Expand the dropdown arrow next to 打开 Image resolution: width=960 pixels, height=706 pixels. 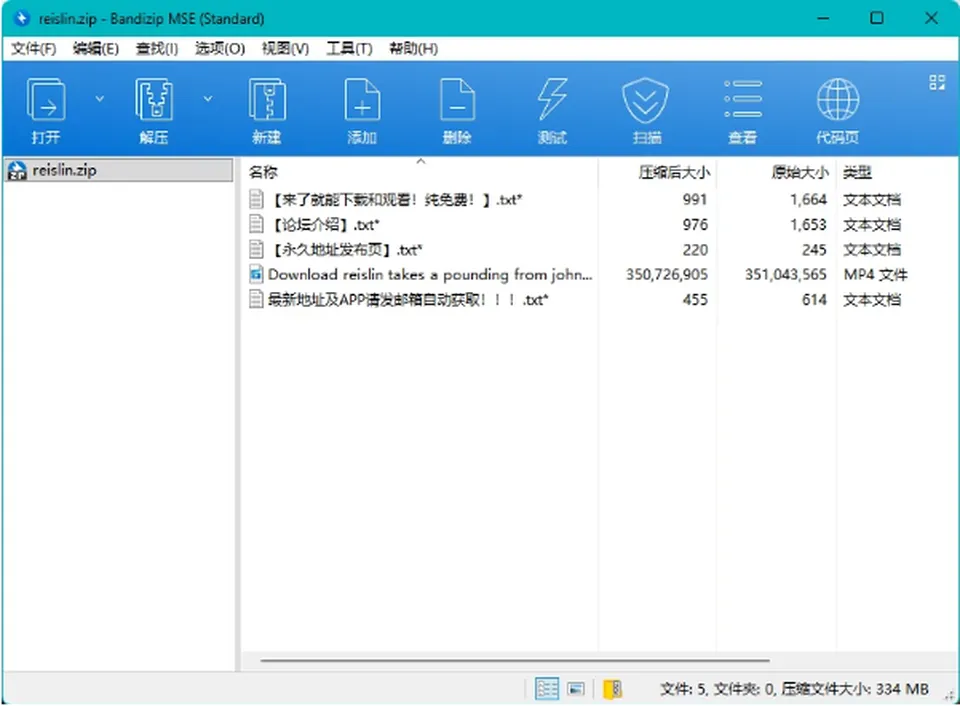pos(100,98)
